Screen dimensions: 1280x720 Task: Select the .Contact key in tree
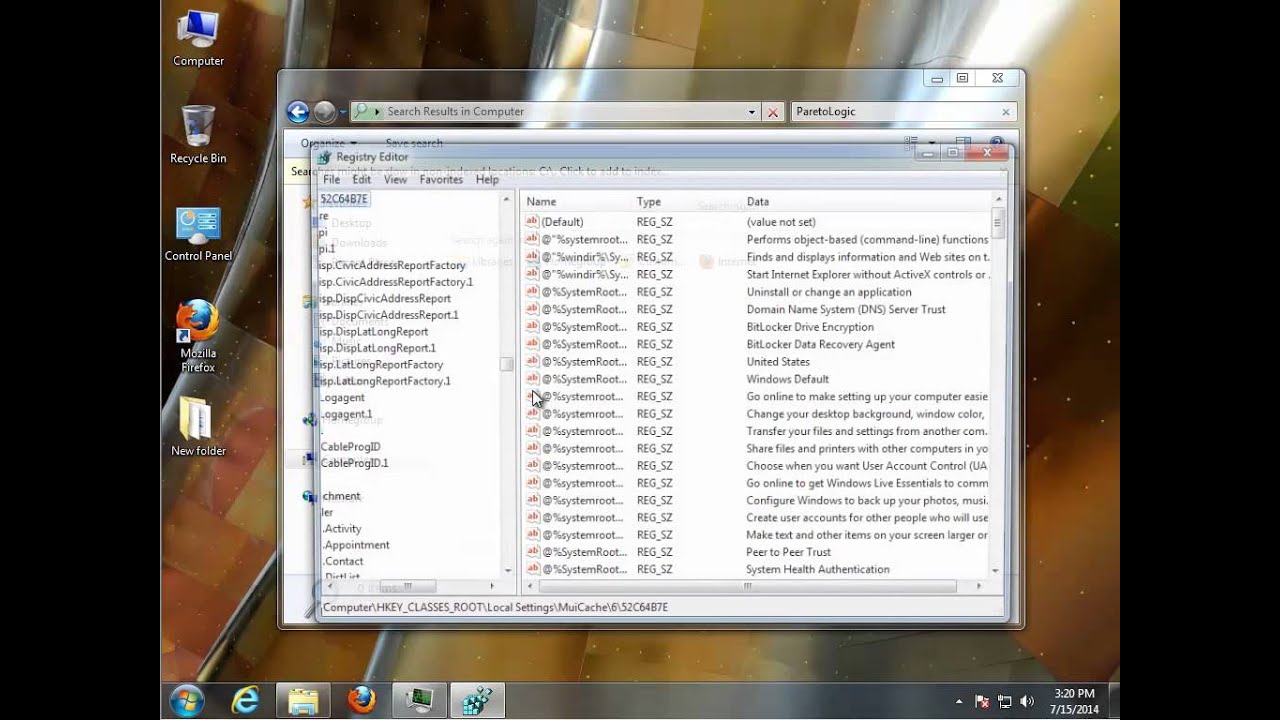pos(343,562)
